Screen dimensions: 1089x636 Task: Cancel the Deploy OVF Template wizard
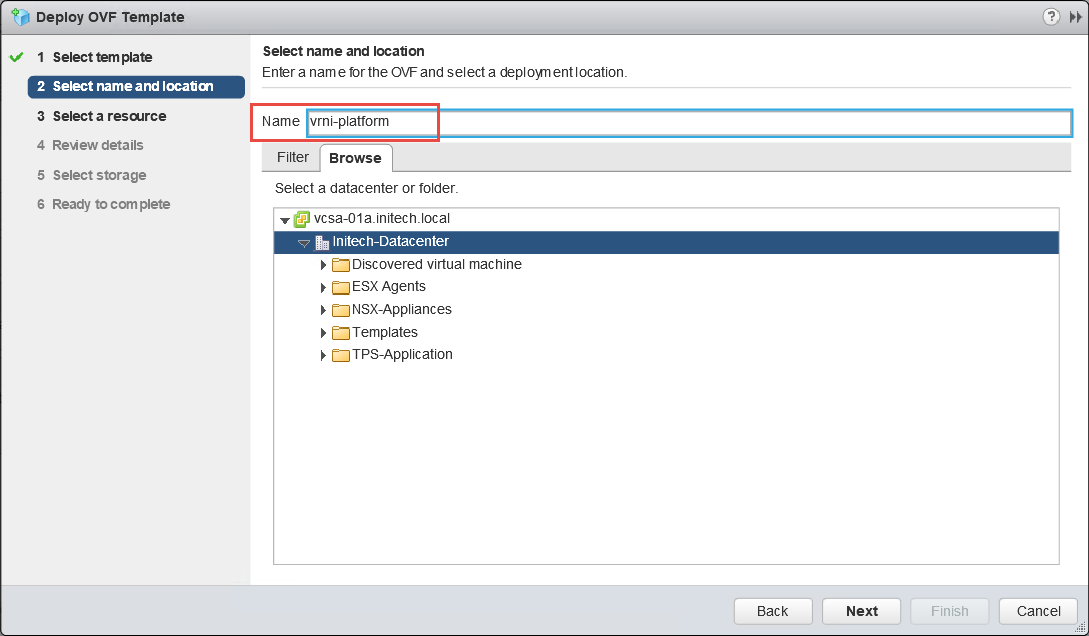coord(1038,611)
